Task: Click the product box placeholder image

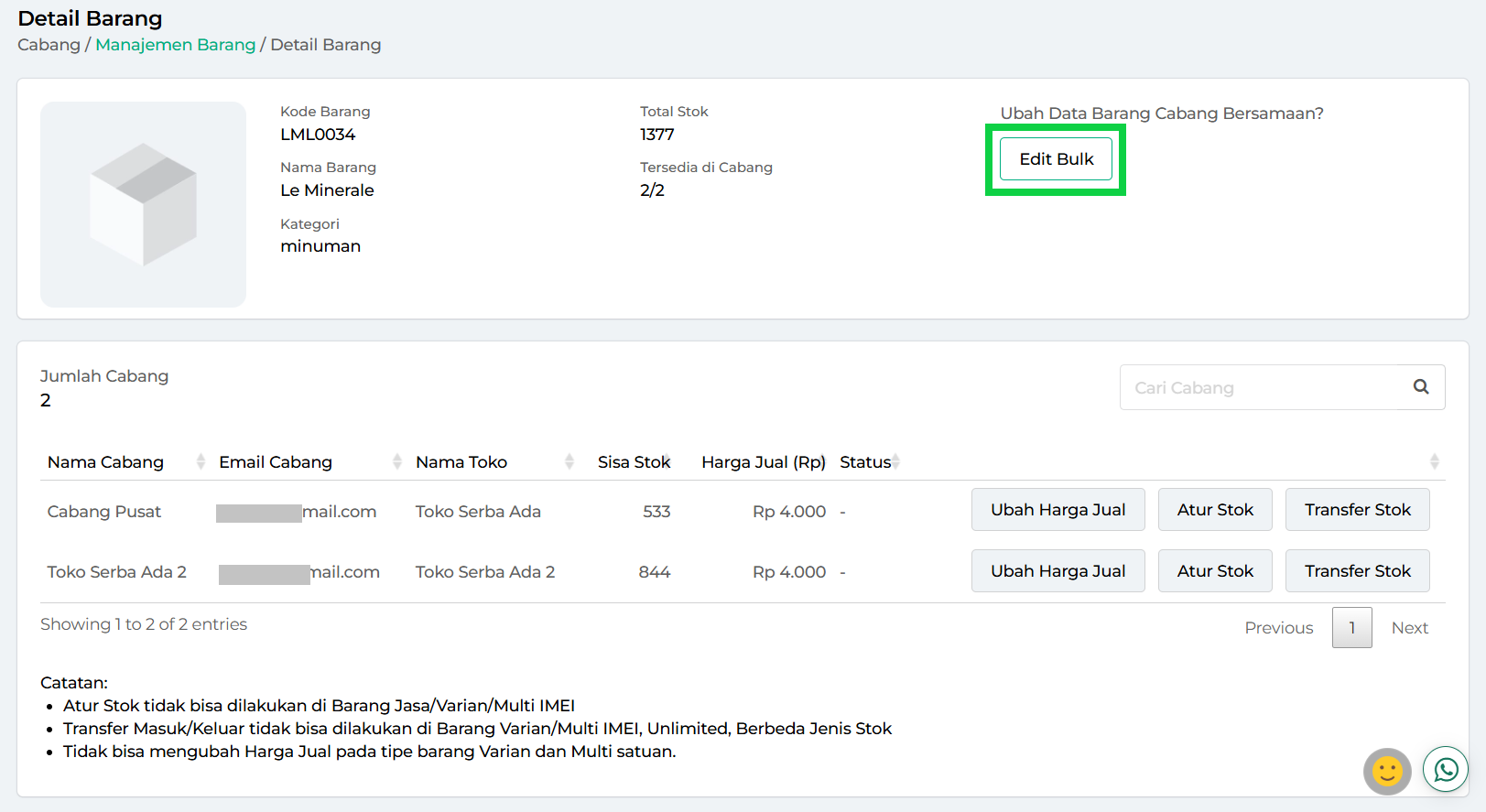Action: tap(143, 204)
